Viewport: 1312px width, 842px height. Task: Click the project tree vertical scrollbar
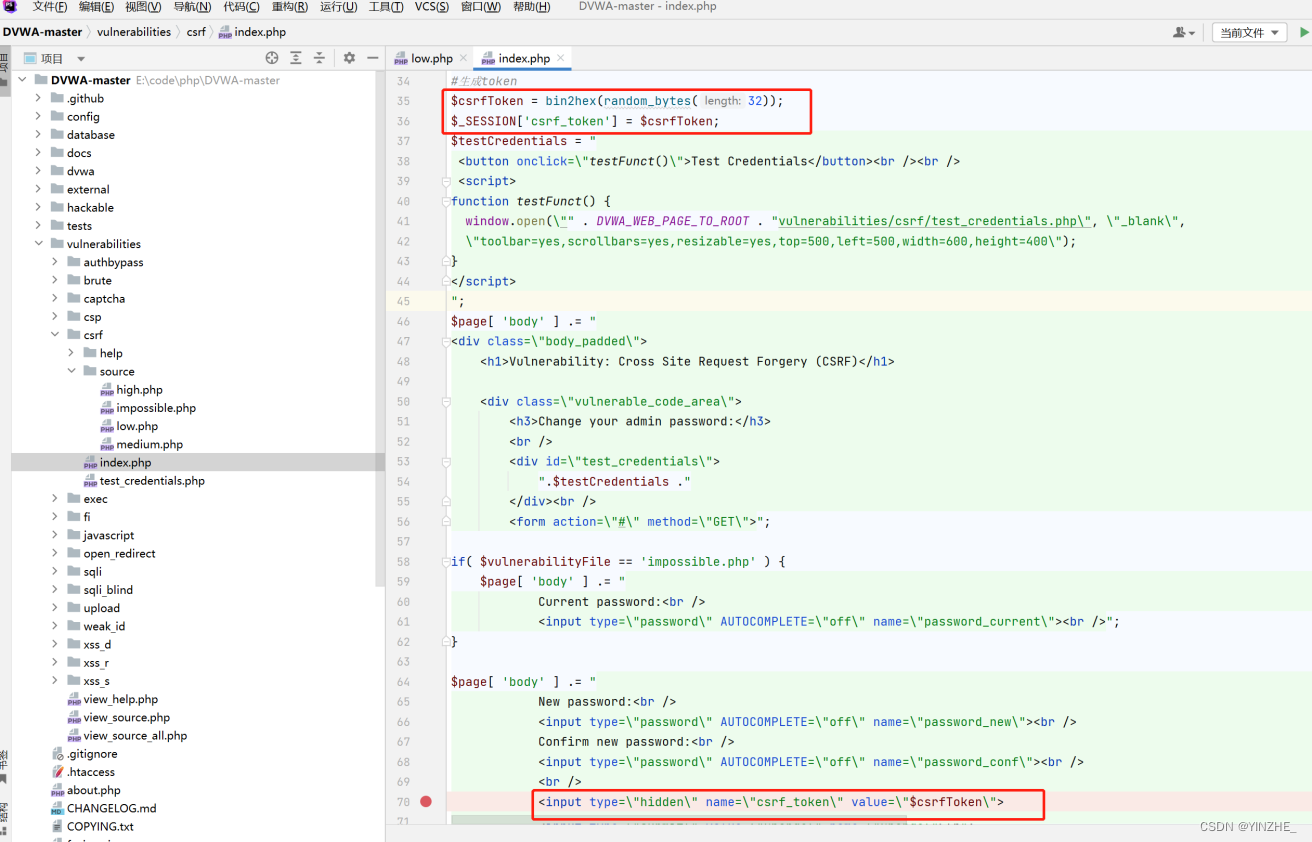pos(380,330)
